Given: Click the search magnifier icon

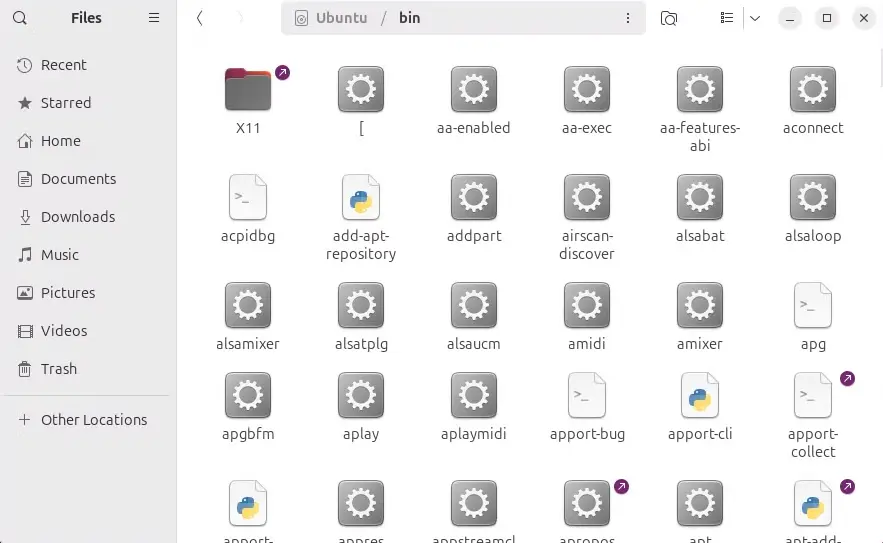Looking at the screenshot, I should tap(20, 18).
